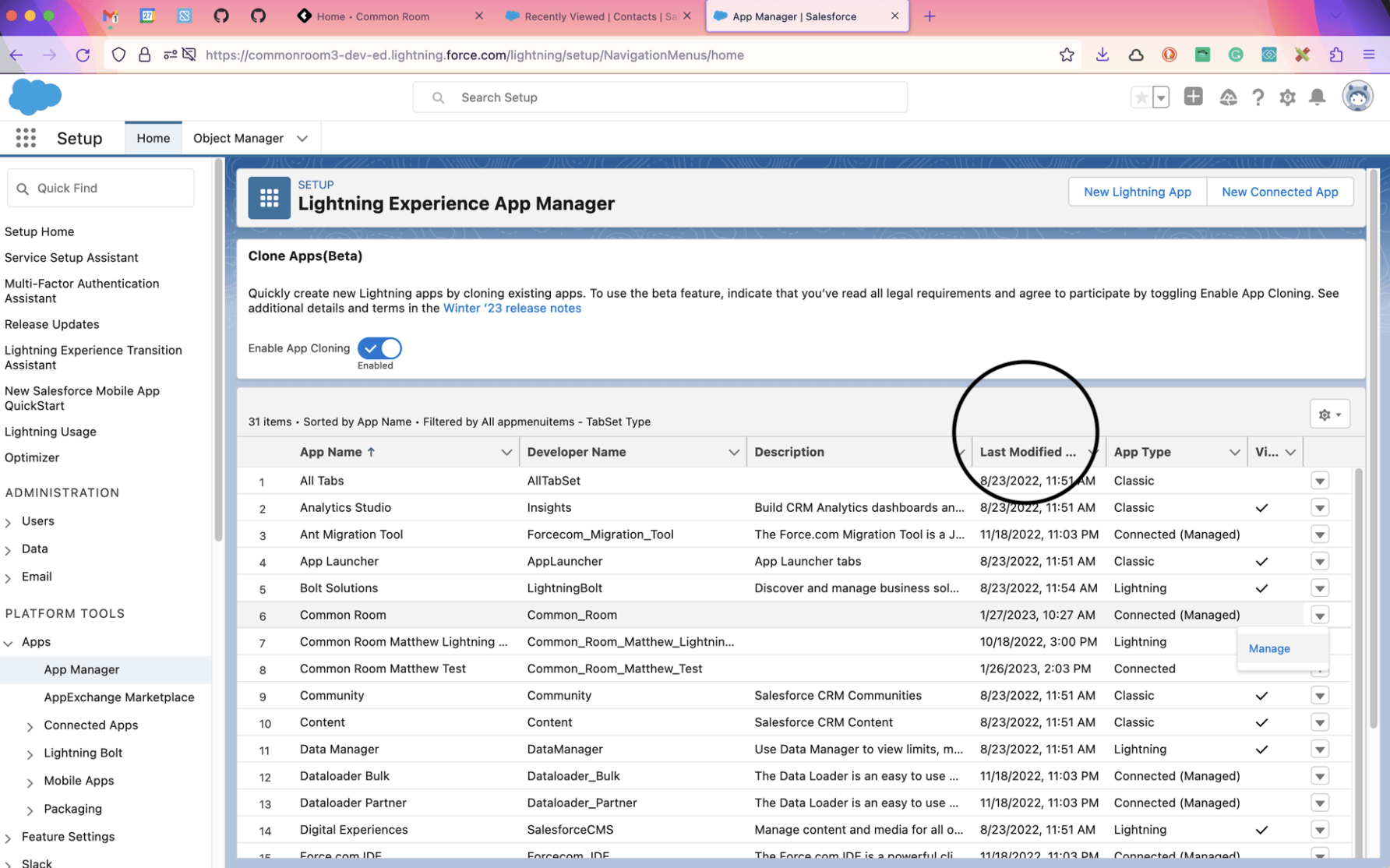The width and height of the screenshot is (1390, 868).
Task: Open AppExchange Marketplace in sidebar
Action: tap(119, 697)
